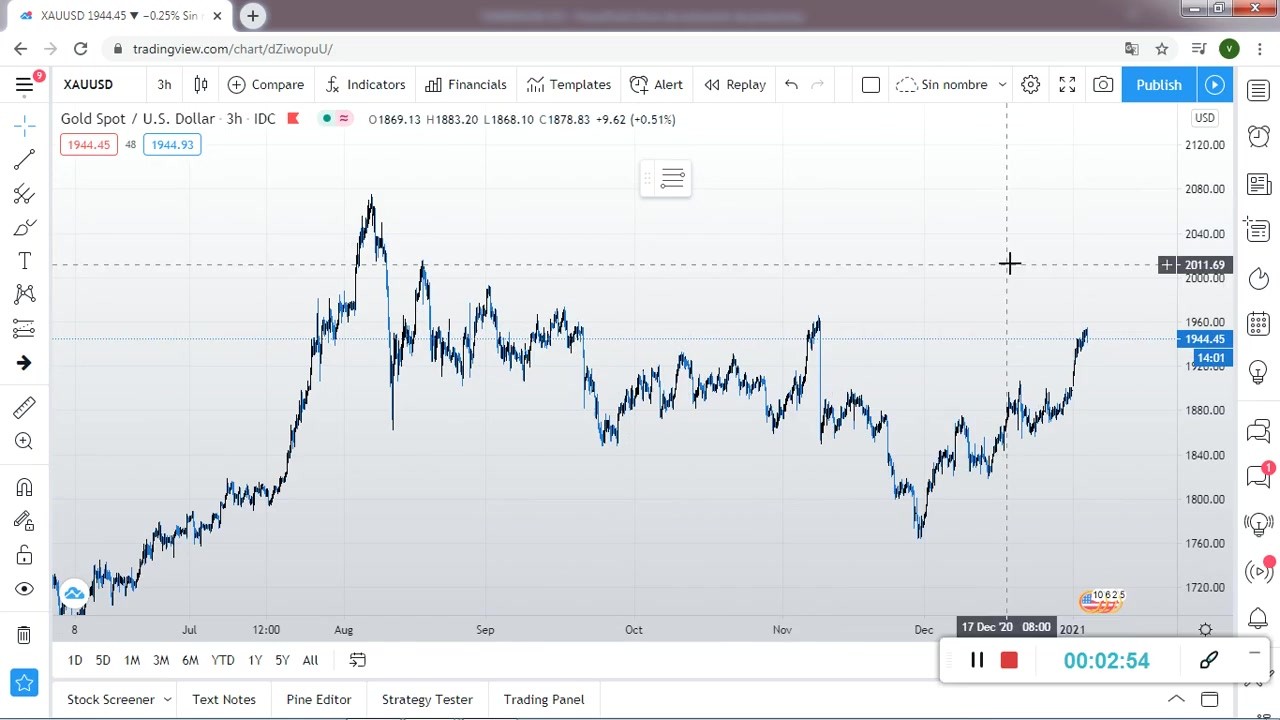Click the blue Publish button
Image resolution: width=1280 pixels, height=720 pixels.
tap(1158, 85)
